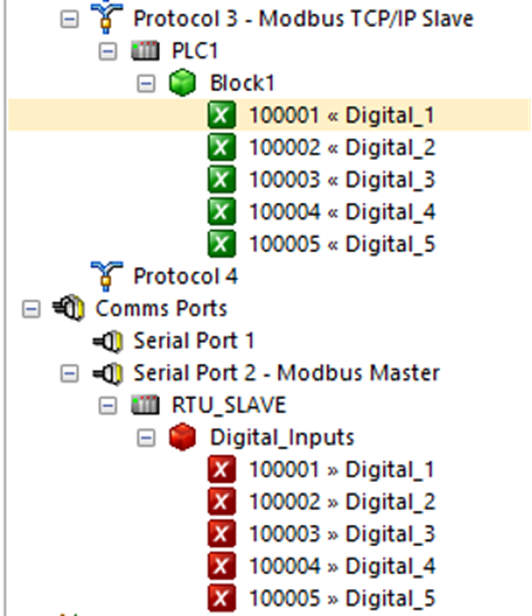Collapse the Protocol 3 Modbus TCP/IP Slave node
This screenshot has width=532, height=616.
coord(70,19)
